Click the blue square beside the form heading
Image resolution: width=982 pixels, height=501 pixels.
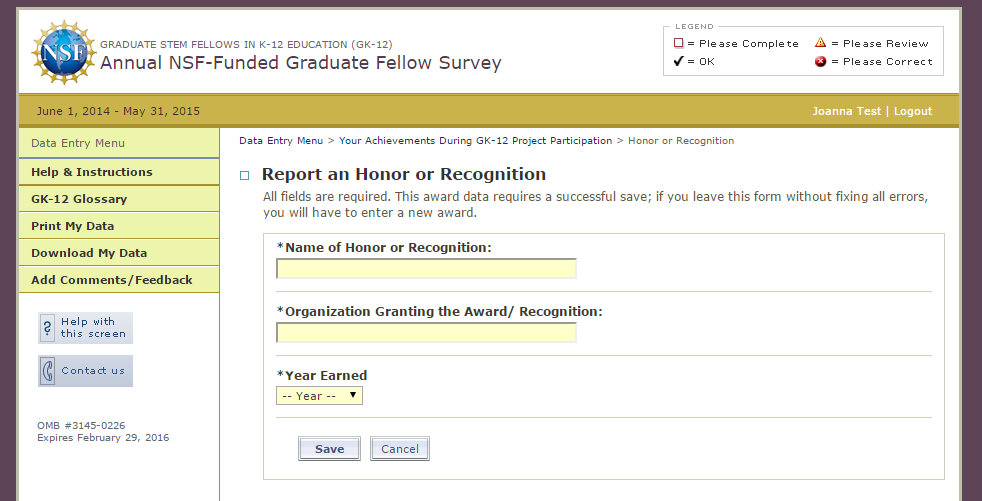pos(245,176)
